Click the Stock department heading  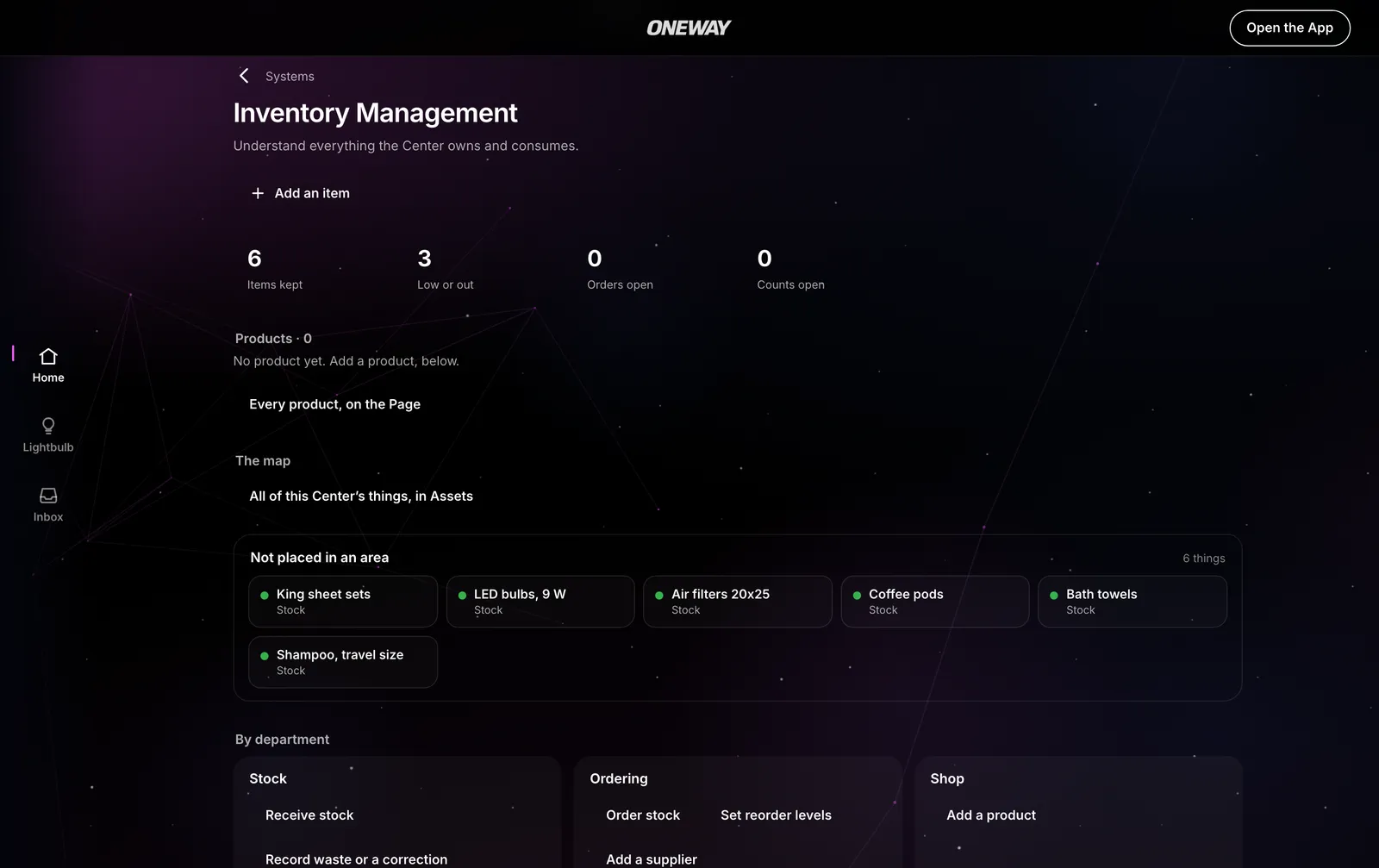coord(268,778)
